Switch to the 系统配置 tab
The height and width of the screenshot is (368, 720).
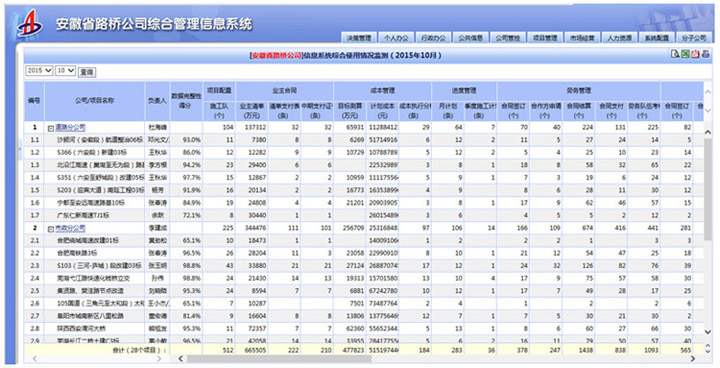tap(657, 38)
